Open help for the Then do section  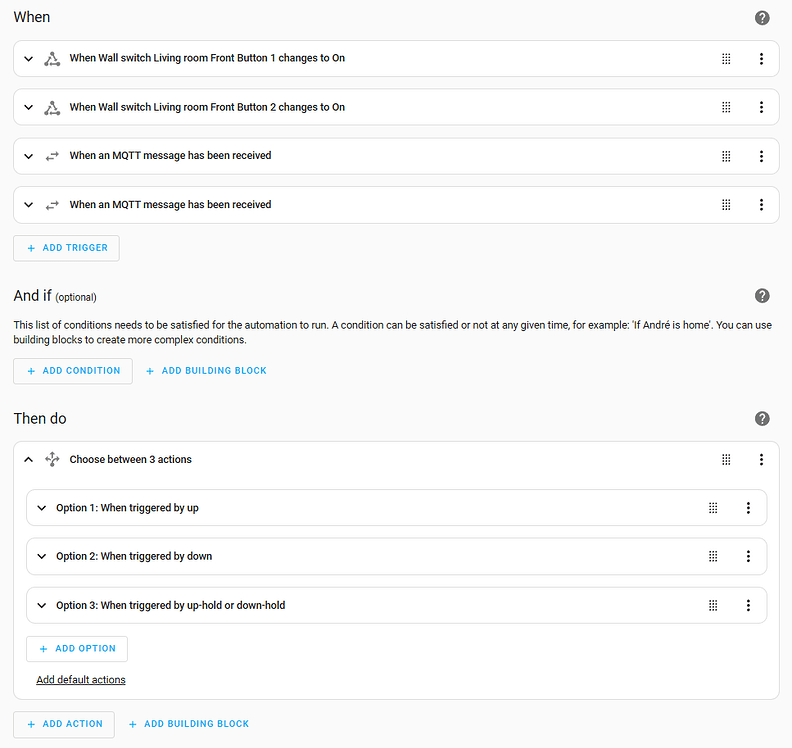click(762, 419)
